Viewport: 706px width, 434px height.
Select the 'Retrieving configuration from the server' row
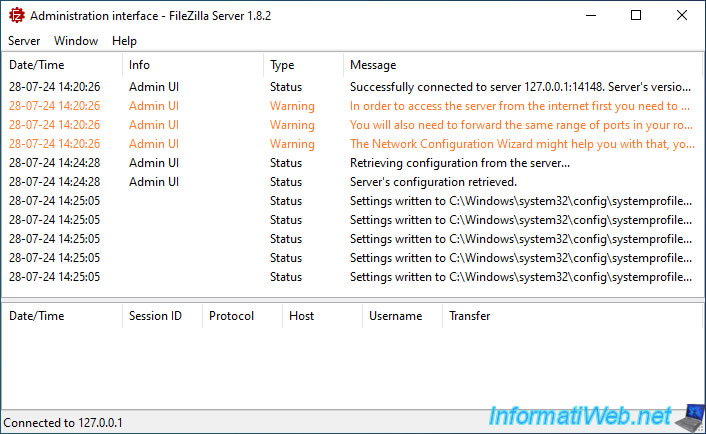tap(459, 163)
